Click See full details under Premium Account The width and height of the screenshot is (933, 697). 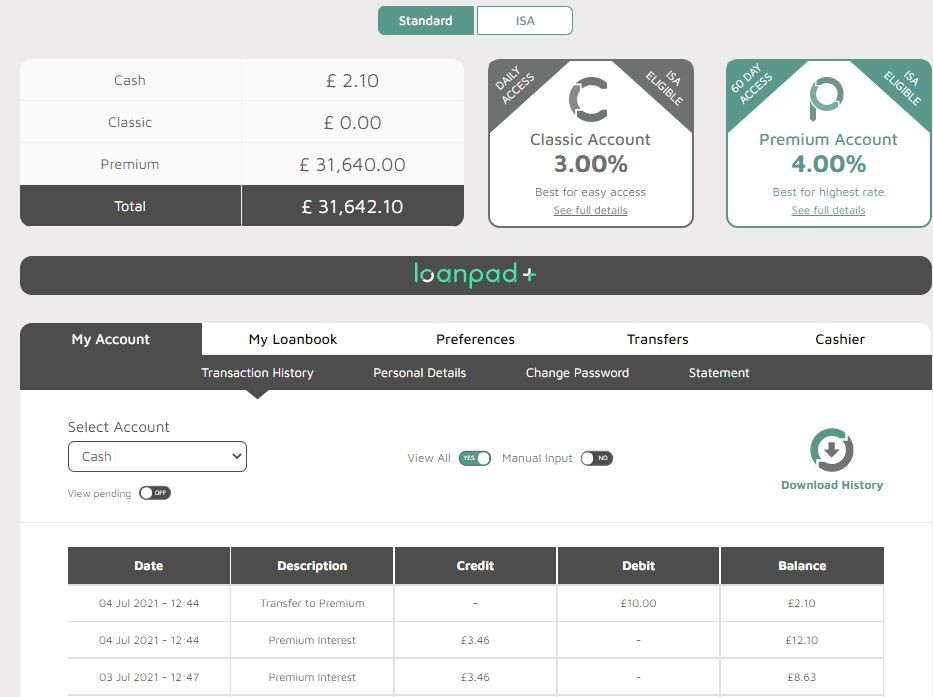(x=828, y=210)
